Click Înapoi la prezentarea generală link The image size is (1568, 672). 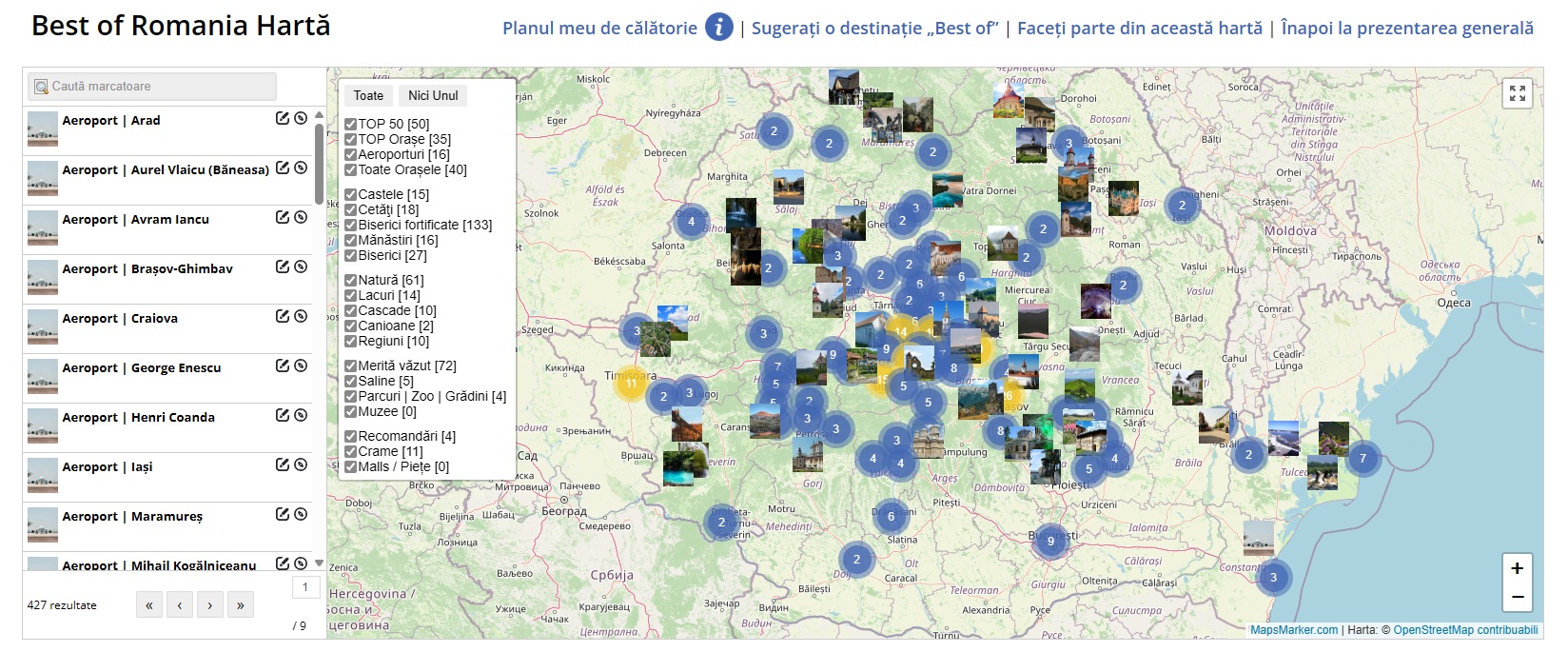coord(1406,29)
